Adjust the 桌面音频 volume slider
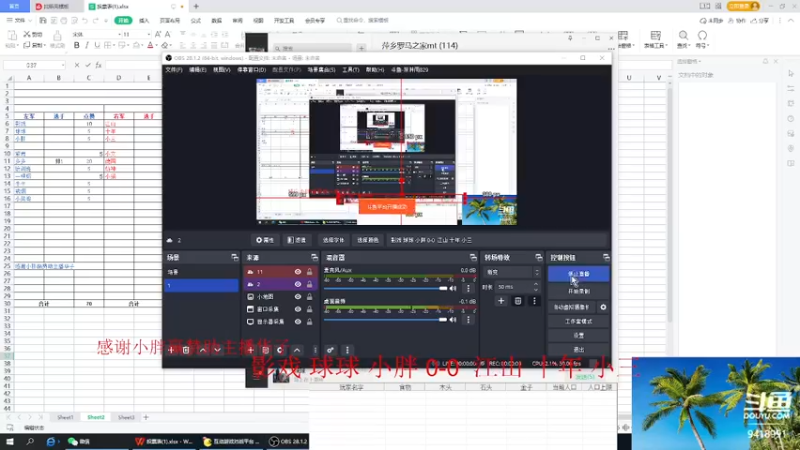 click(x=385, y=320)
